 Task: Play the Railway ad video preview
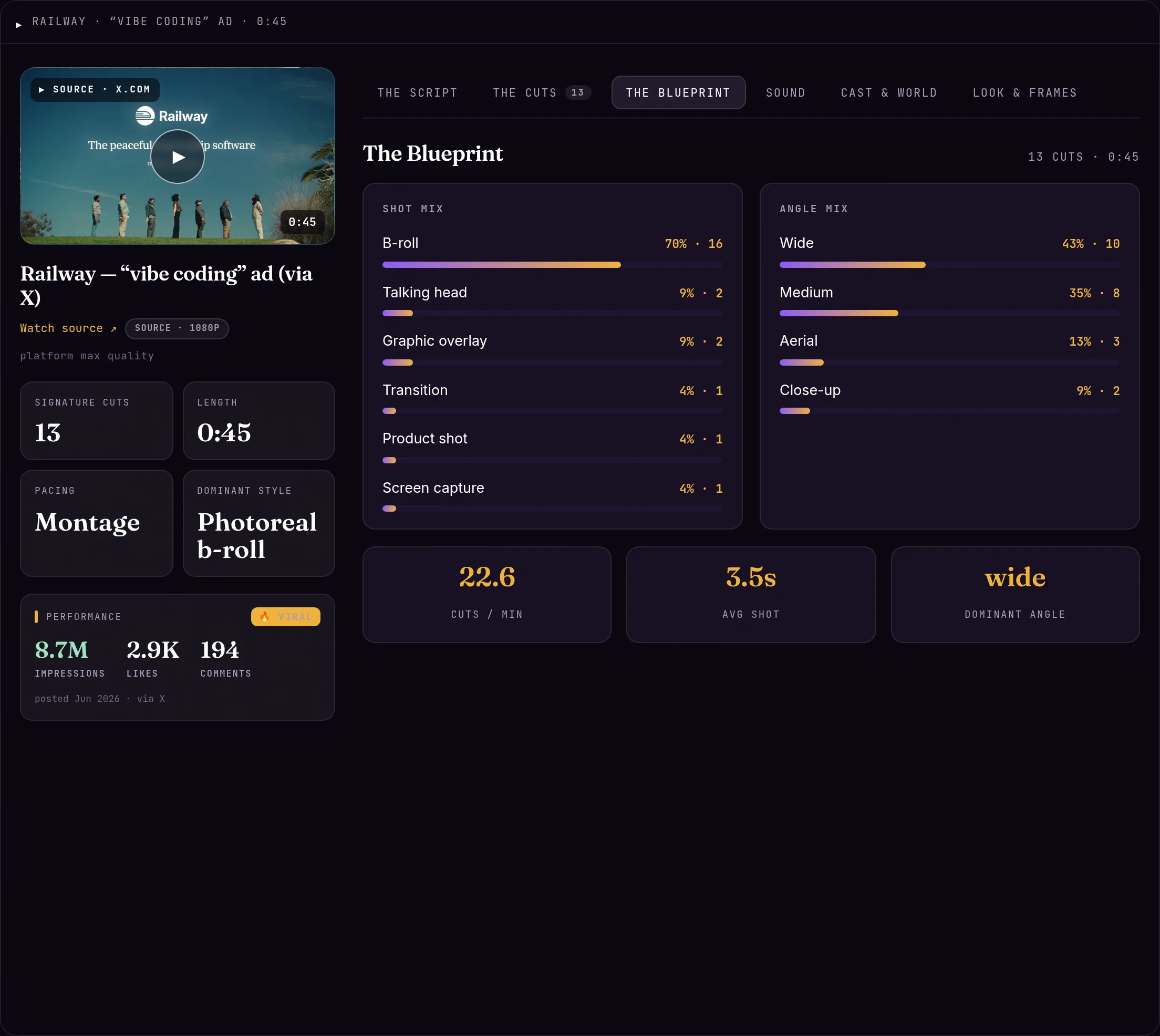pyautogui.click(x=178, y=157)
